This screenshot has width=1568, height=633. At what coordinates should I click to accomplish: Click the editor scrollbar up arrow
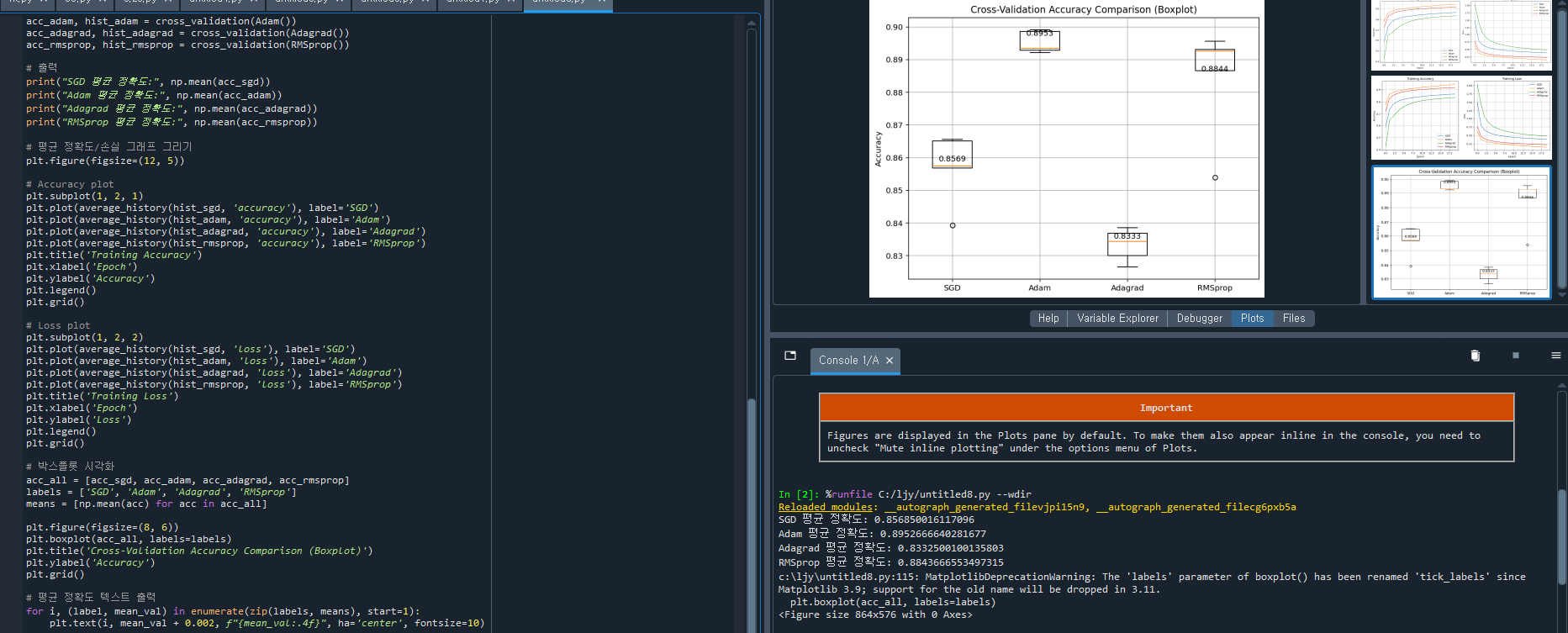click(751, 23)
